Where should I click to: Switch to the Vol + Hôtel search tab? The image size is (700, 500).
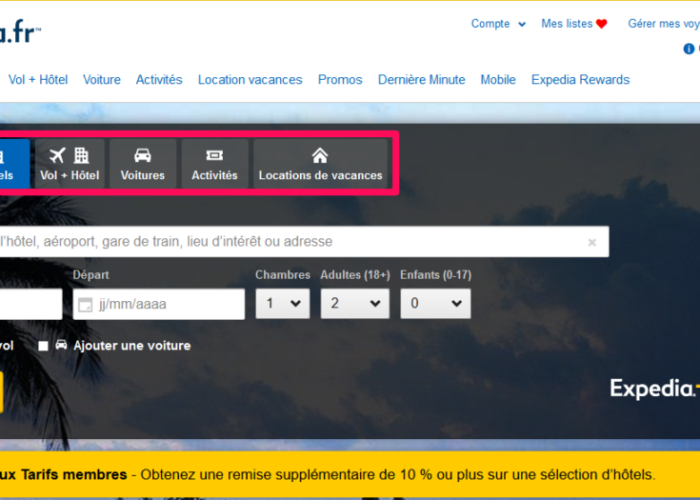coord(70,164)
